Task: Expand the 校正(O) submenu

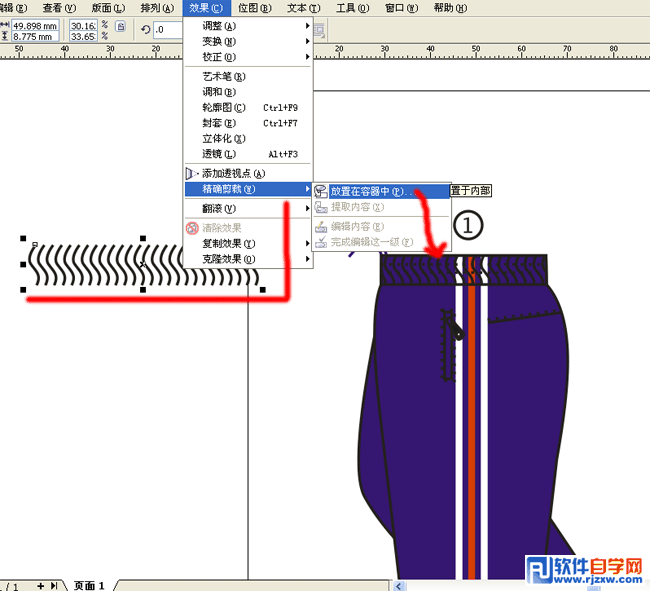Action: click(x=248, y=57)
